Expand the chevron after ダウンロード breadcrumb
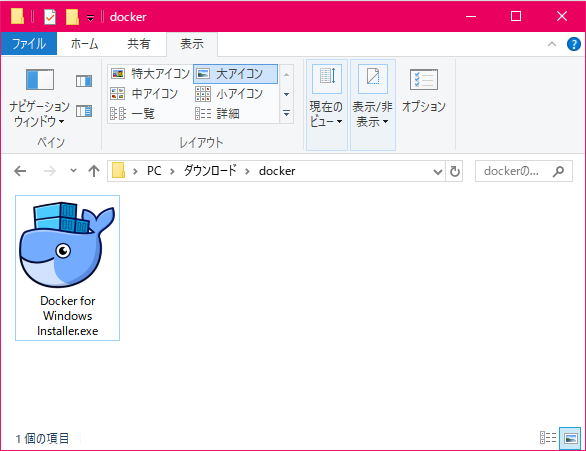 tap(247, 171)
